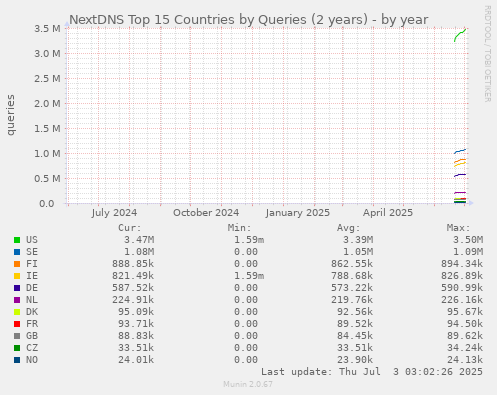Screen dimensions: 497x395
Task: Click the US green legend swatch
Action: coord(17,240)
